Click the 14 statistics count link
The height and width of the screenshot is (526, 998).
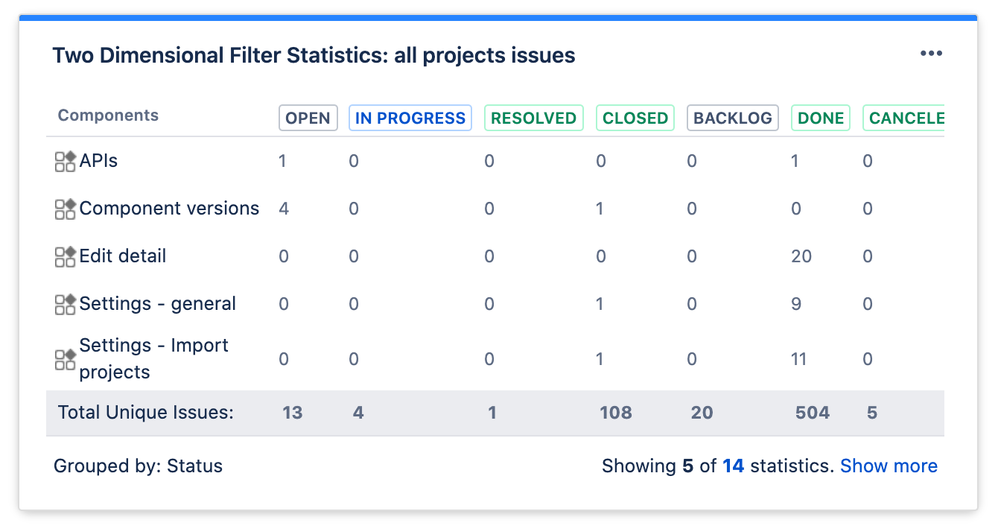[733, 466]
